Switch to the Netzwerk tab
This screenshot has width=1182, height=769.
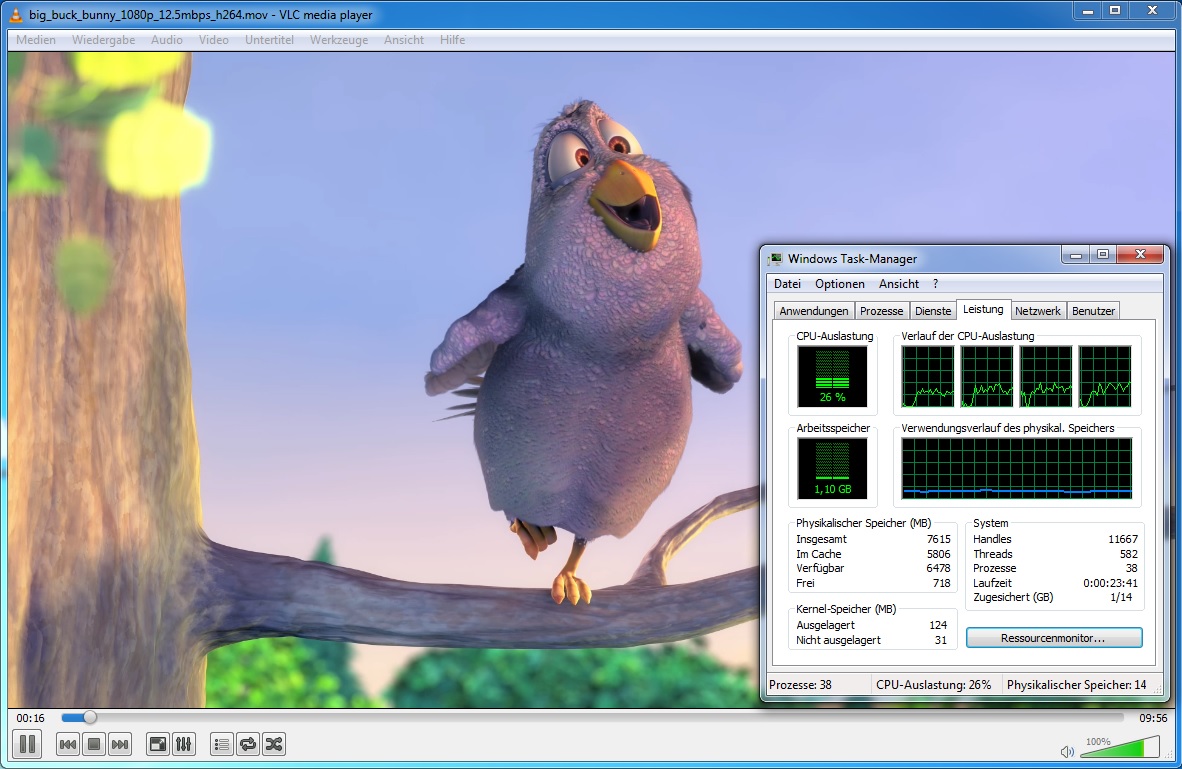1037,311
